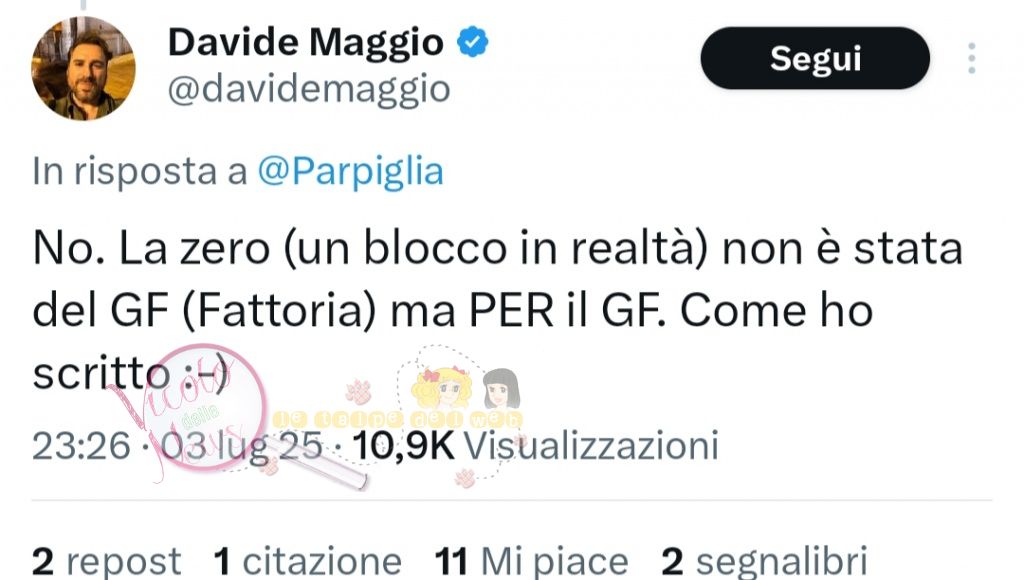The height and width of the screenshot is (580, 1024).
Task: Open the @davidemaggio handle
Action: coord(309,89)
